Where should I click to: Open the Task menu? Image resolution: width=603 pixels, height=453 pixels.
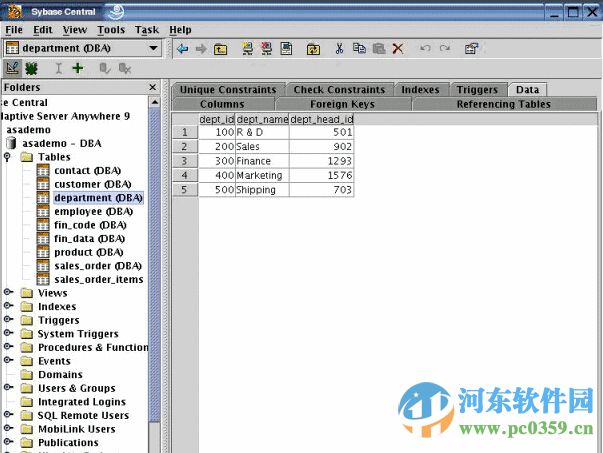pos(147,30)
